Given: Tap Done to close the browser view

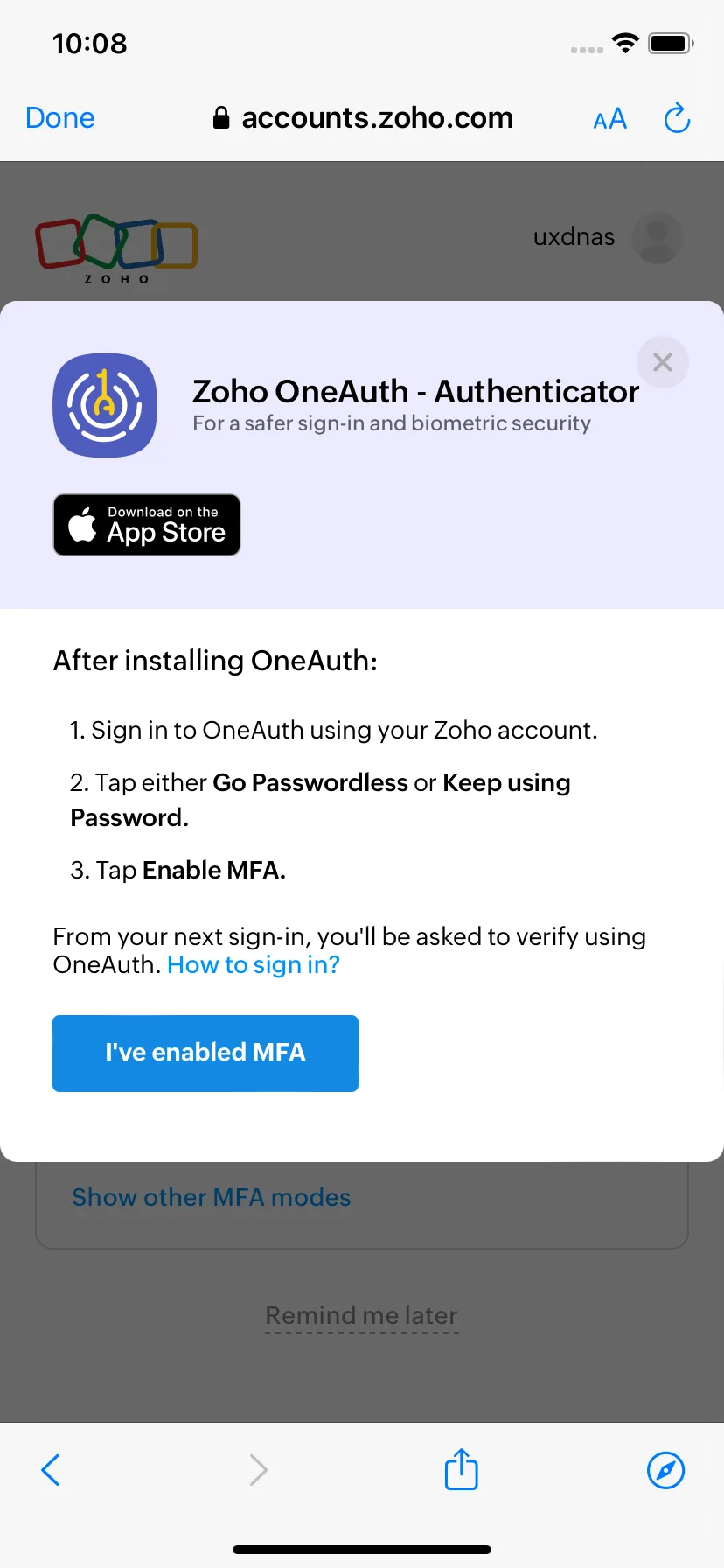Looking at the screenshot, I should click(x=60, y=118).
